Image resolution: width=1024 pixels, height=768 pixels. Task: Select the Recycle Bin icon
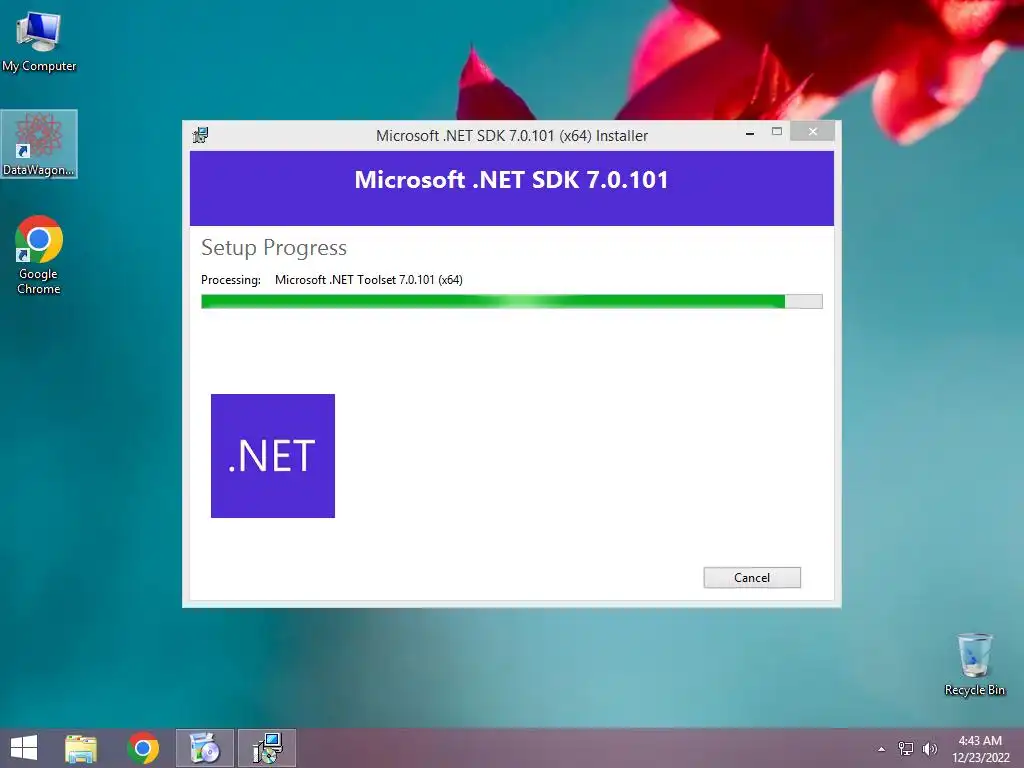[974, 664]
